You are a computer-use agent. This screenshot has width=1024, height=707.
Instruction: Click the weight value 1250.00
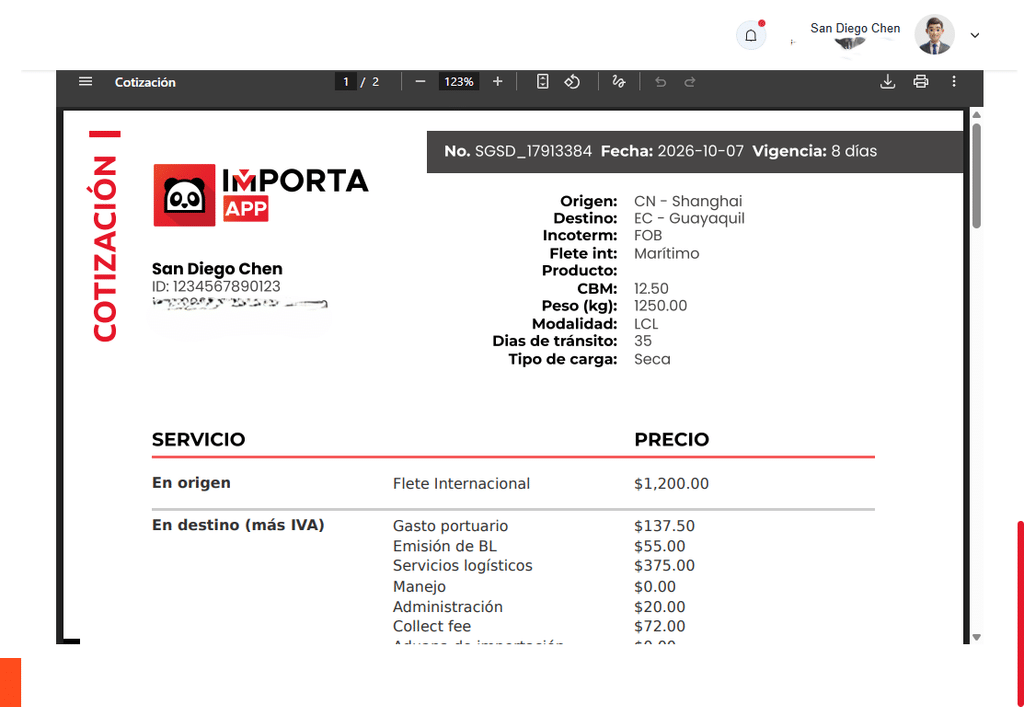(660, 306)
